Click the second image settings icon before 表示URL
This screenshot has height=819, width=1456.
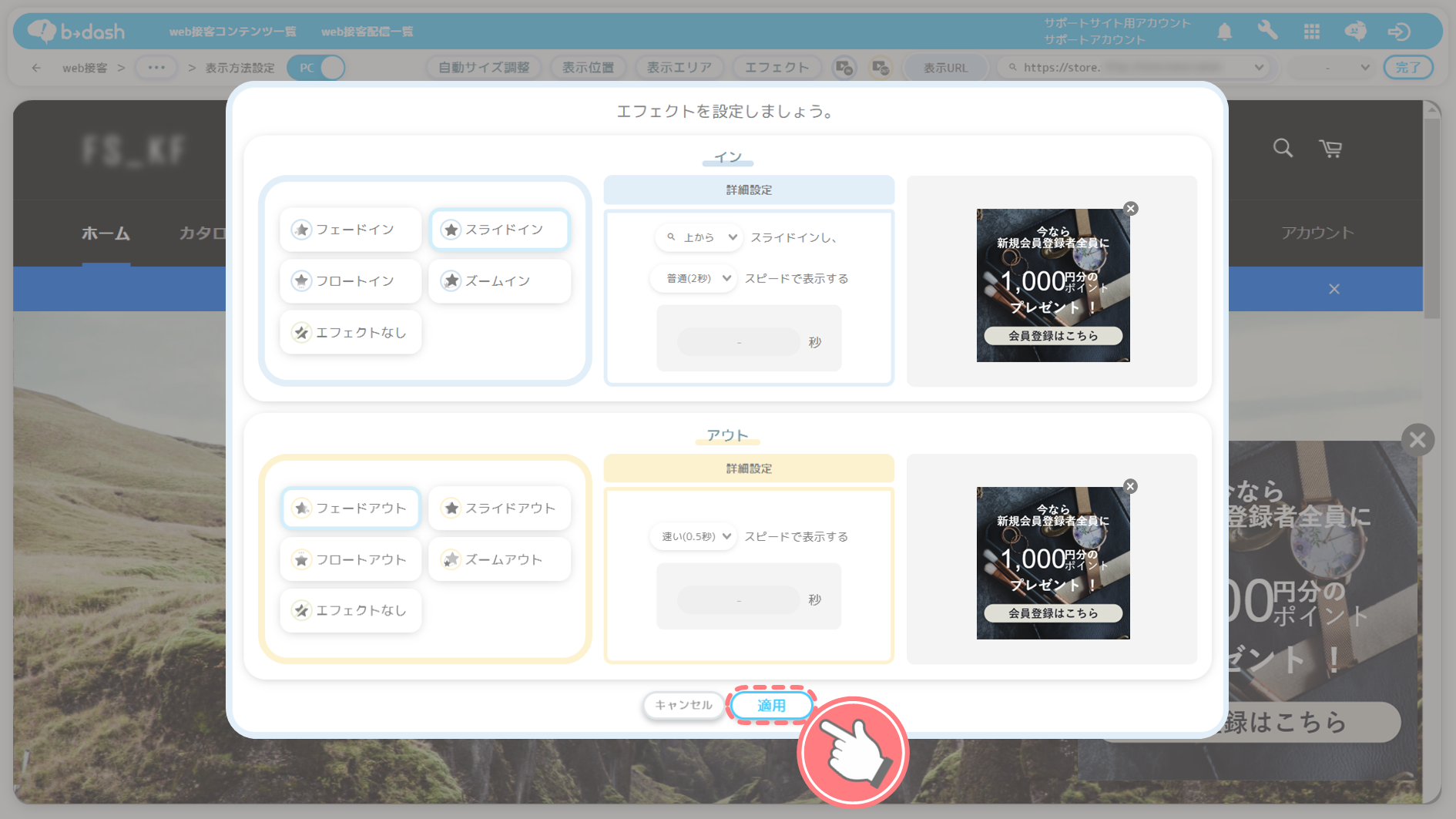[x=880, y=68]
